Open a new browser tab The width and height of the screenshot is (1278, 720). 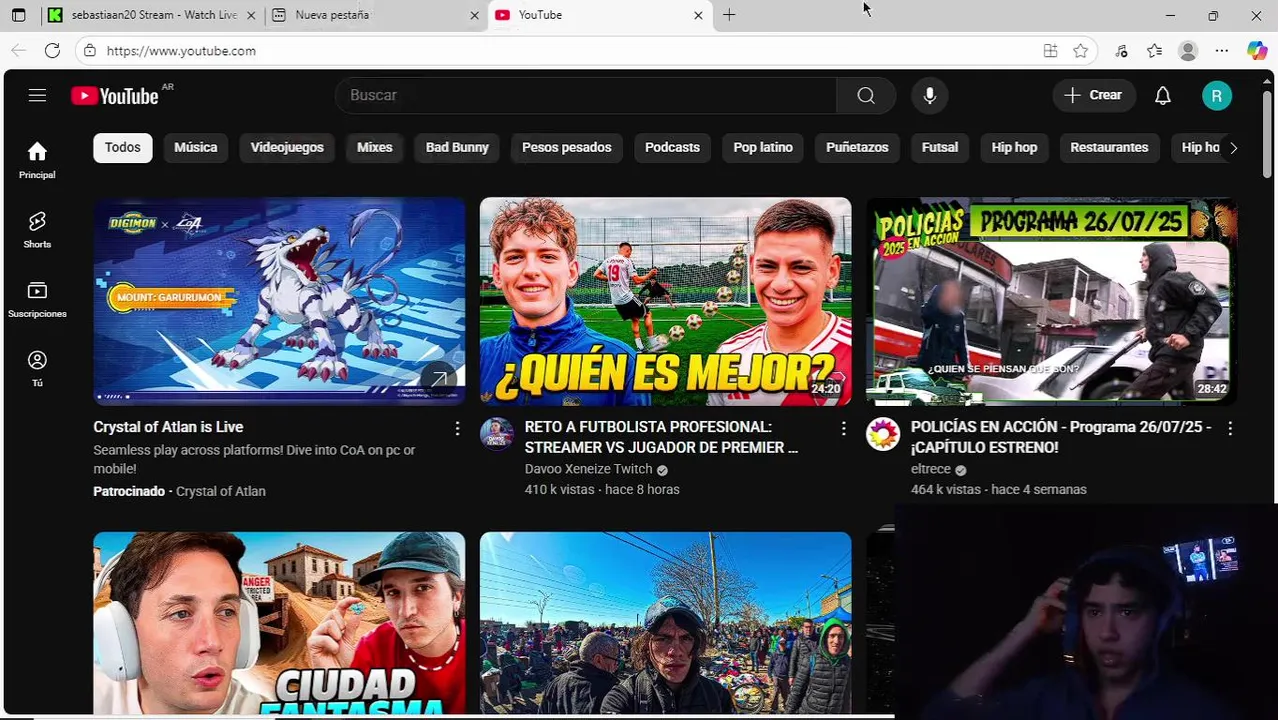[729, 15]
